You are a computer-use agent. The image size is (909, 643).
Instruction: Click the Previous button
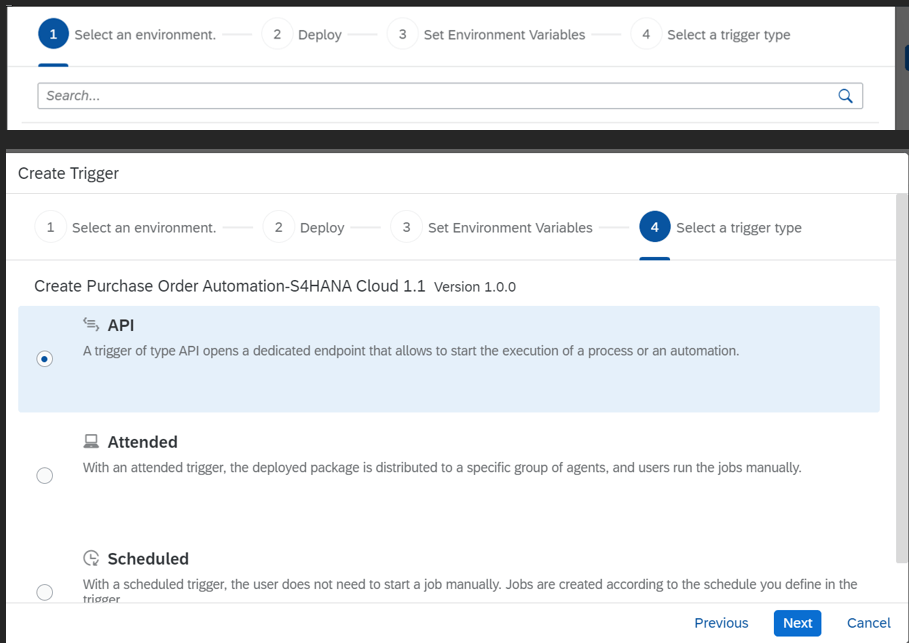[x=721, y=623]
